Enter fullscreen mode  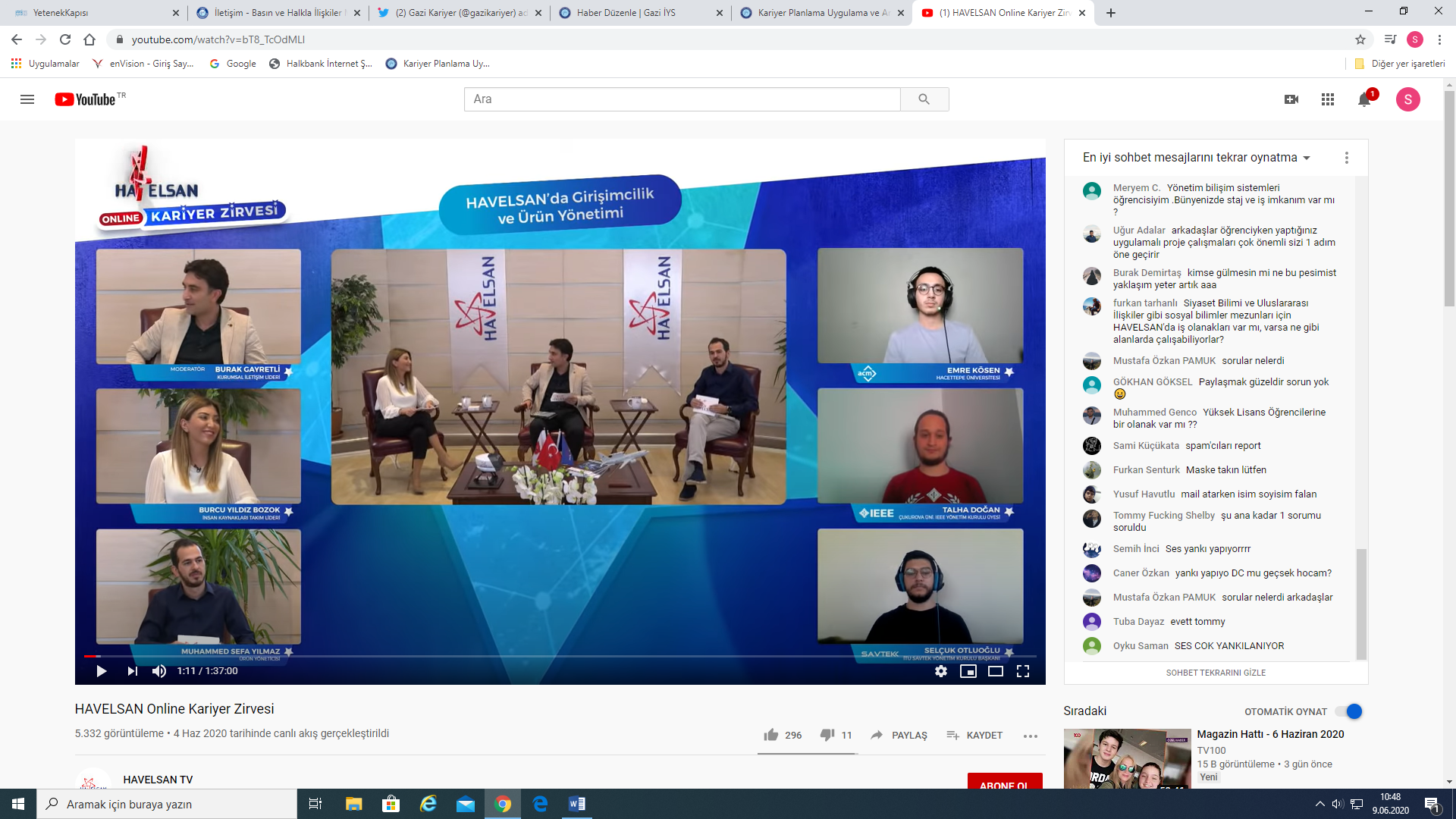click(x=1023, y=671)
